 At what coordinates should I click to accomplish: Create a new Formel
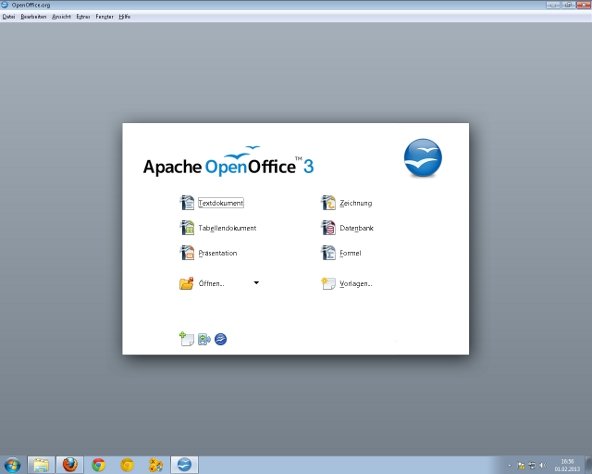pyautogui.click(x=350, y=253)
